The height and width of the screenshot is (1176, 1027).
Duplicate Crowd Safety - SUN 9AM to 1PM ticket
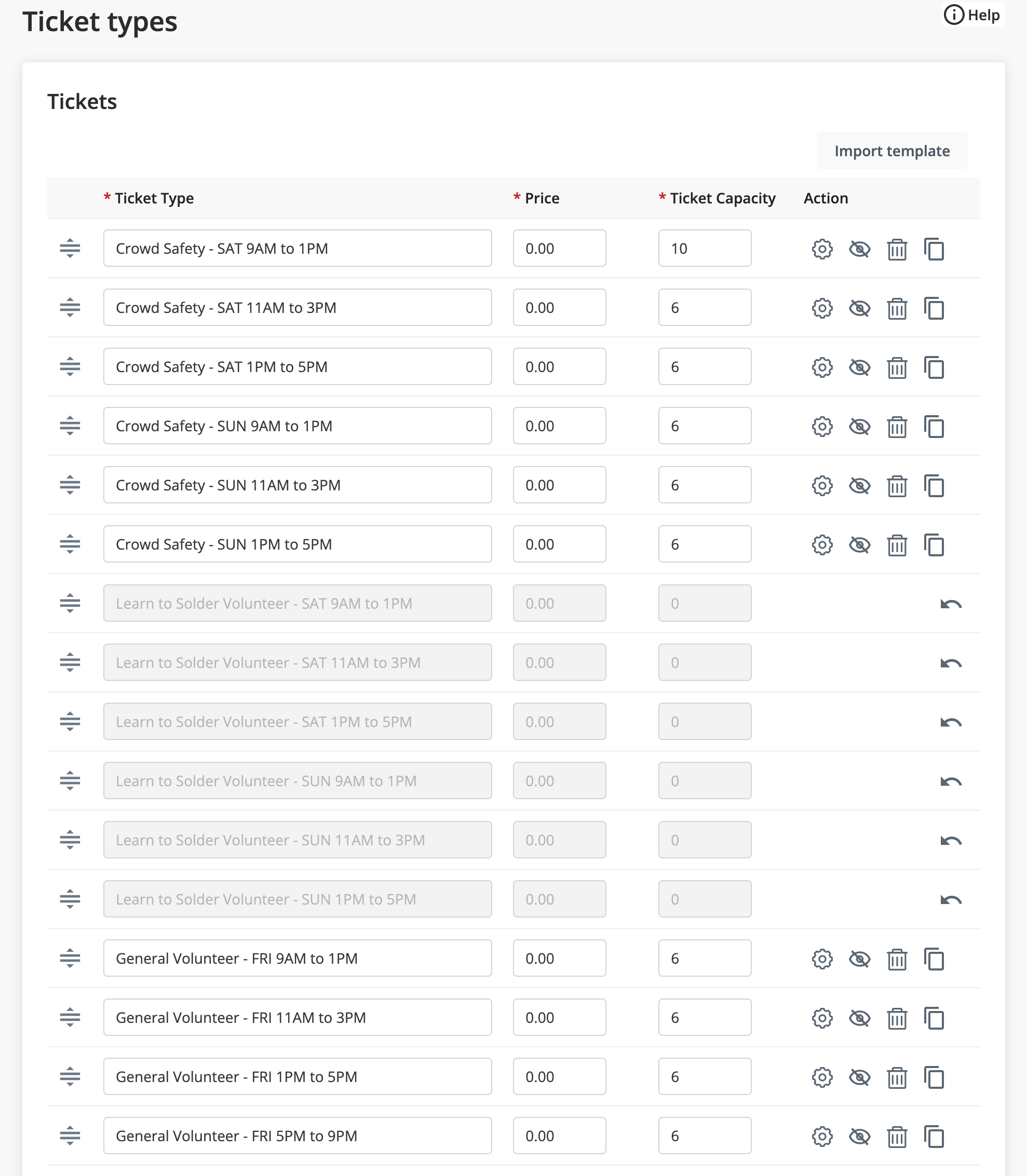point(934,426)
